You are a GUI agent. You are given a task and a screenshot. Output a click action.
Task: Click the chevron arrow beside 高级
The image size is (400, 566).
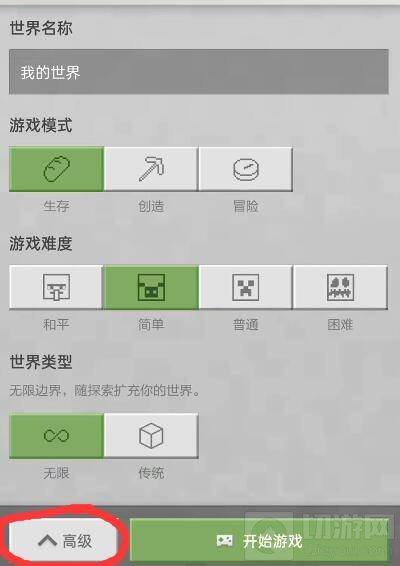tap(47, 541)
